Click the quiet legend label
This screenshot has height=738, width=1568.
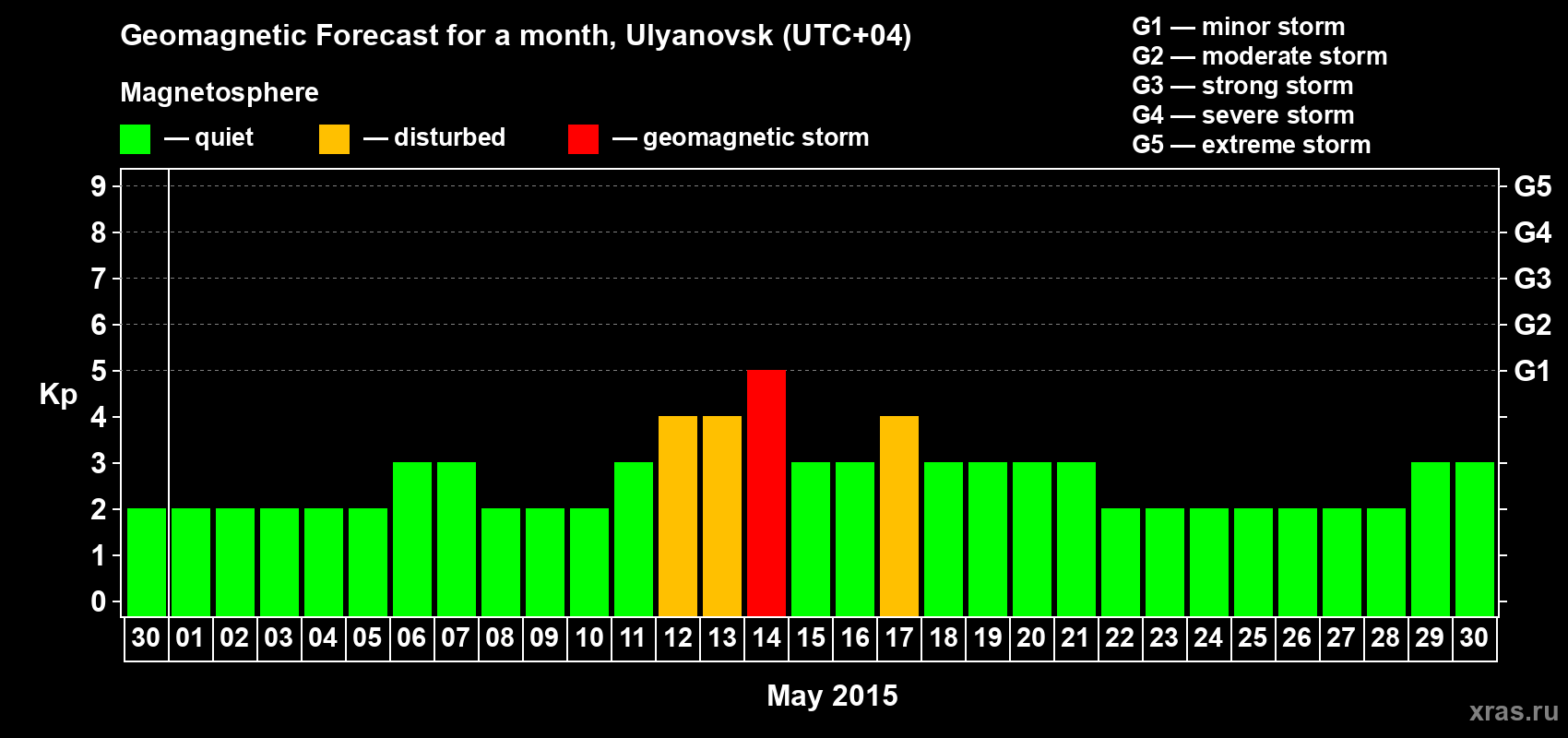(x=224, y=137)
